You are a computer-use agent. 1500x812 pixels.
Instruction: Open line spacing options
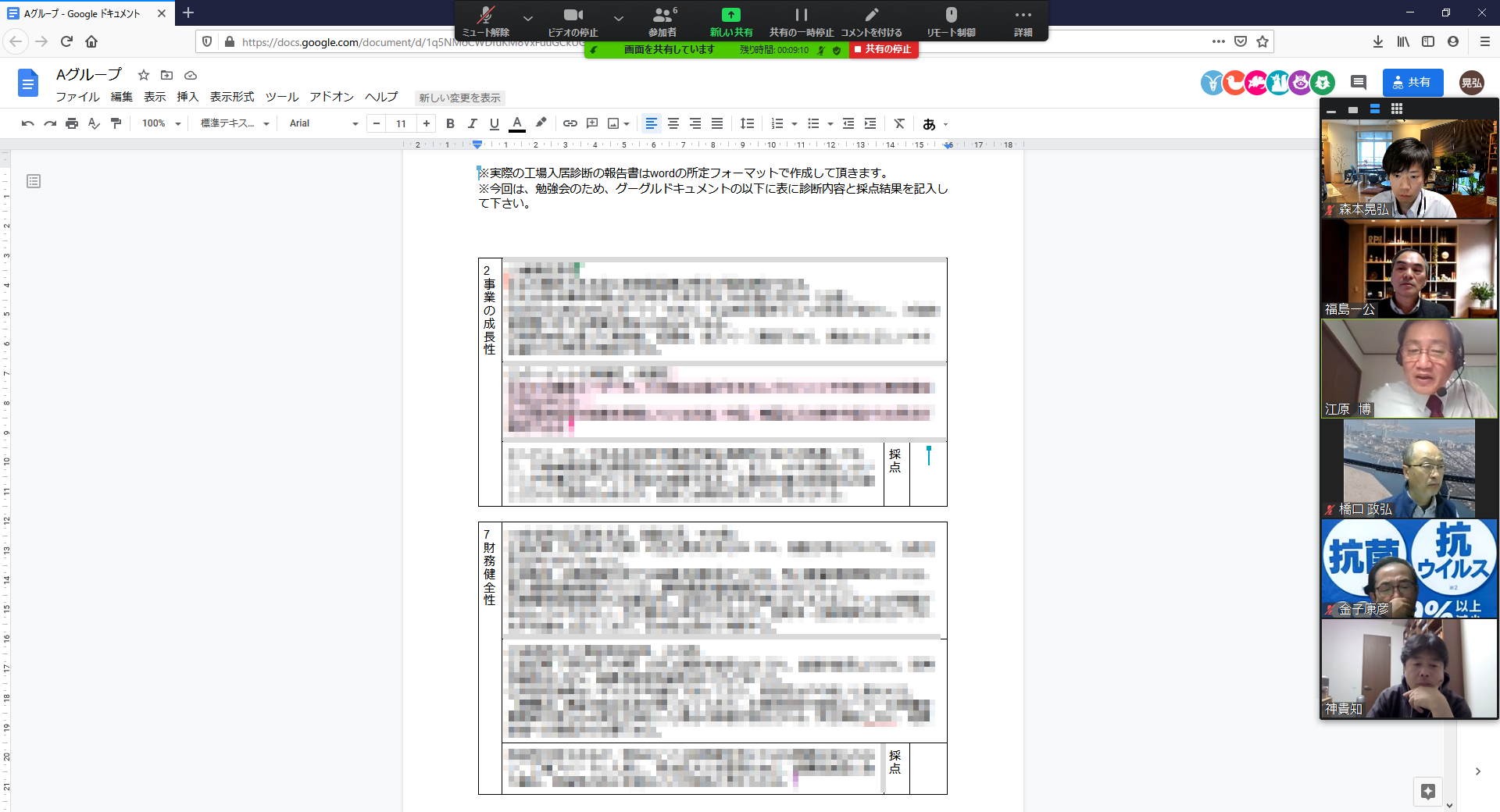coord(748,123)
